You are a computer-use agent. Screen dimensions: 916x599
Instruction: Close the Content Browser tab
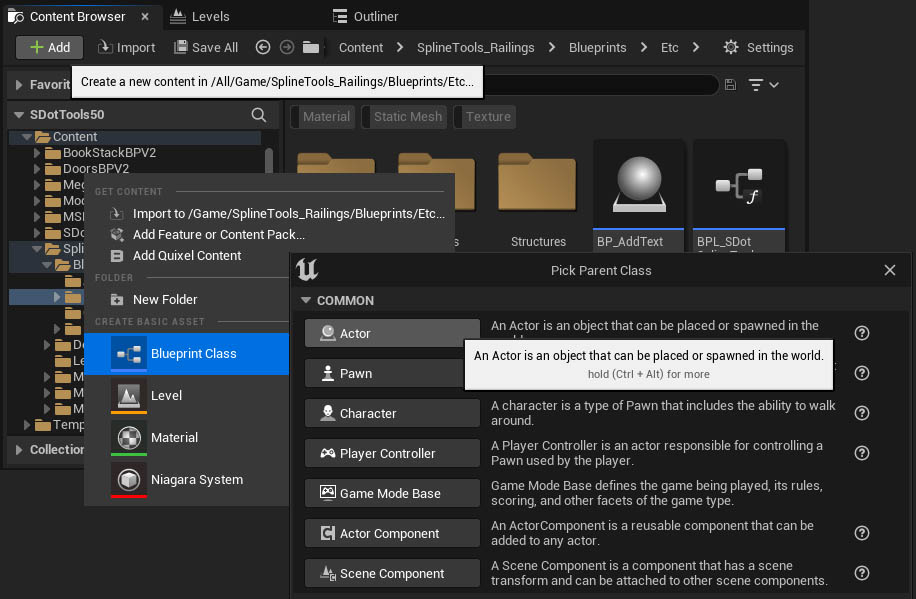[x=145, y=16]
